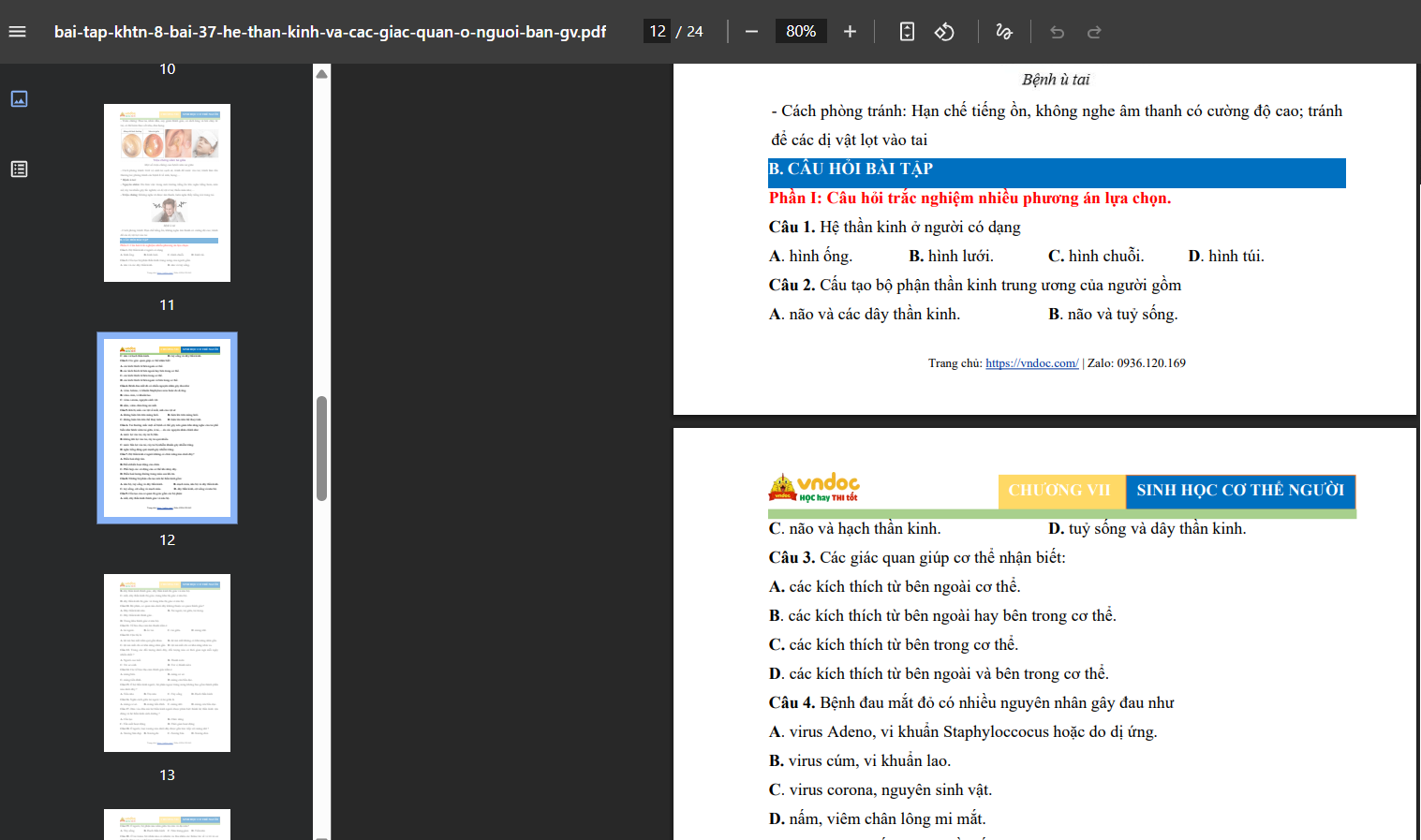Click 'C. não và hạch thần kinh.'
This screenshot has height=840, width=1421.
point(854,528)
